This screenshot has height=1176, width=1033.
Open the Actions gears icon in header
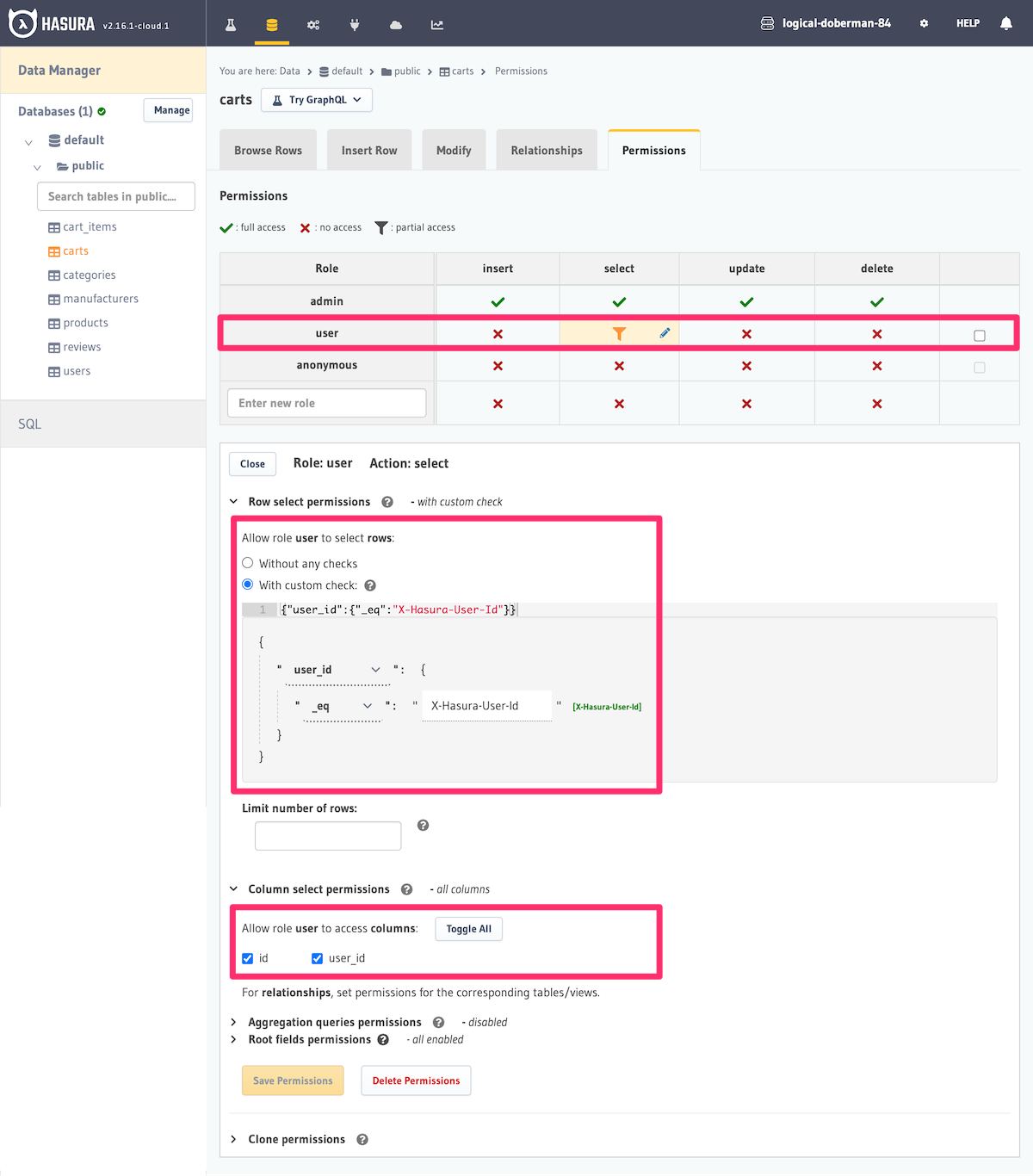click(313, 25)
